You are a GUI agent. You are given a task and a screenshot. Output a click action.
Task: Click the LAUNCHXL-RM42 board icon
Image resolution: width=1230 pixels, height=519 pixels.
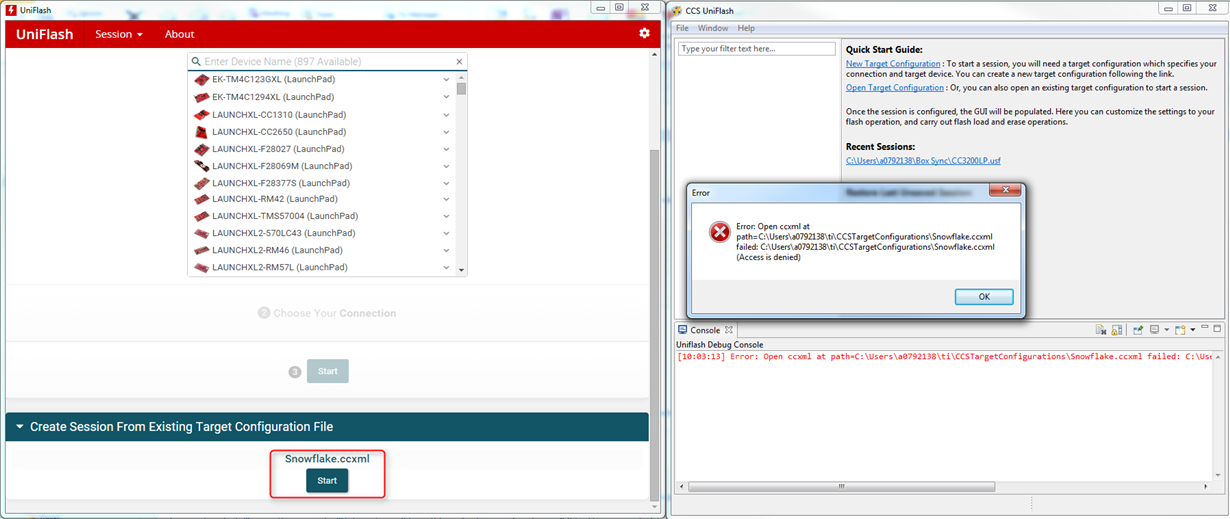(202, 199)
